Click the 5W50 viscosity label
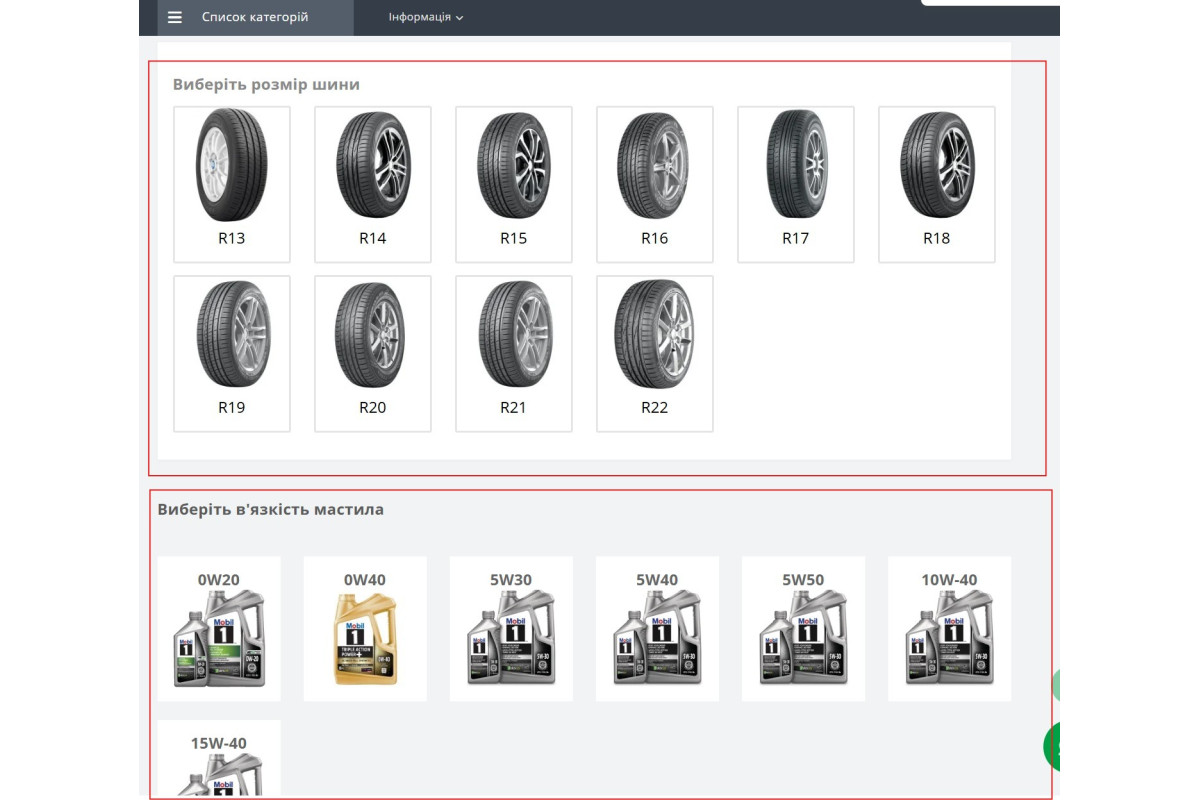Screen dimensions: 1200x800 803,579
